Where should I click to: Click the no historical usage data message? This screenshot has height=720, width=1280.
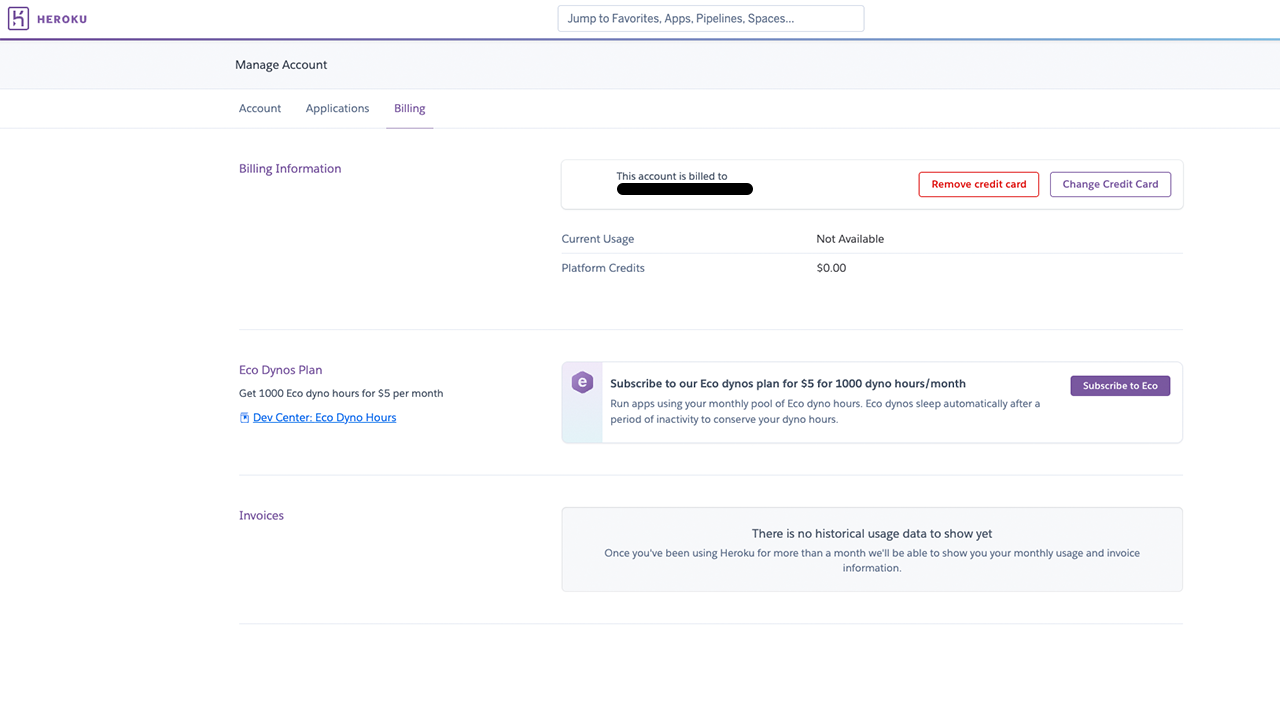click(871, 534)
